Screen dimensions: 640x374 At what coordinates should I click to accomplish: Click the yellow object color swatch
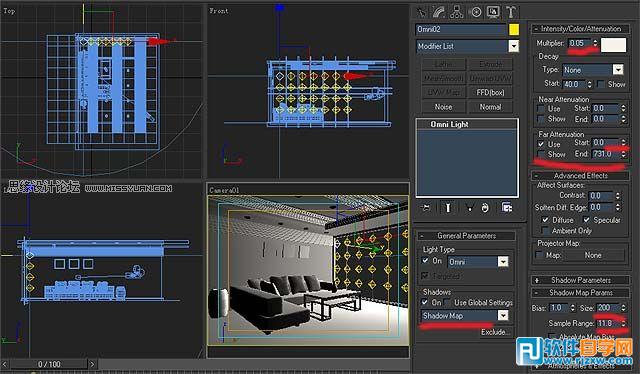(x=514, y=29)
